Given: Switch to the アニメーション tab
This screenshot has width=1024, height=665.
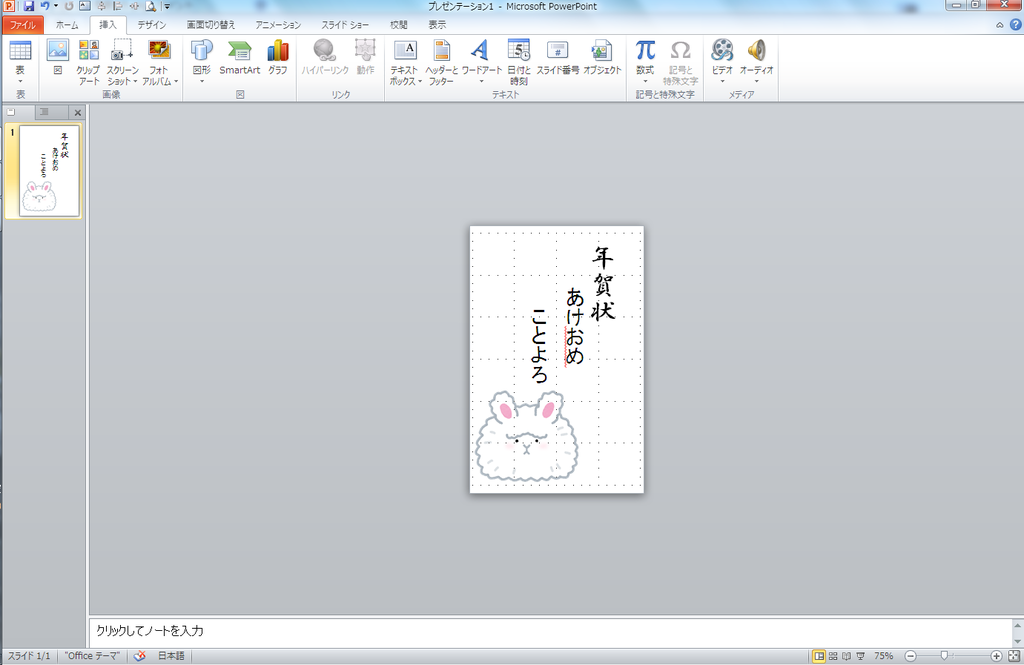Looking at the screenshot, I should 278,25.
